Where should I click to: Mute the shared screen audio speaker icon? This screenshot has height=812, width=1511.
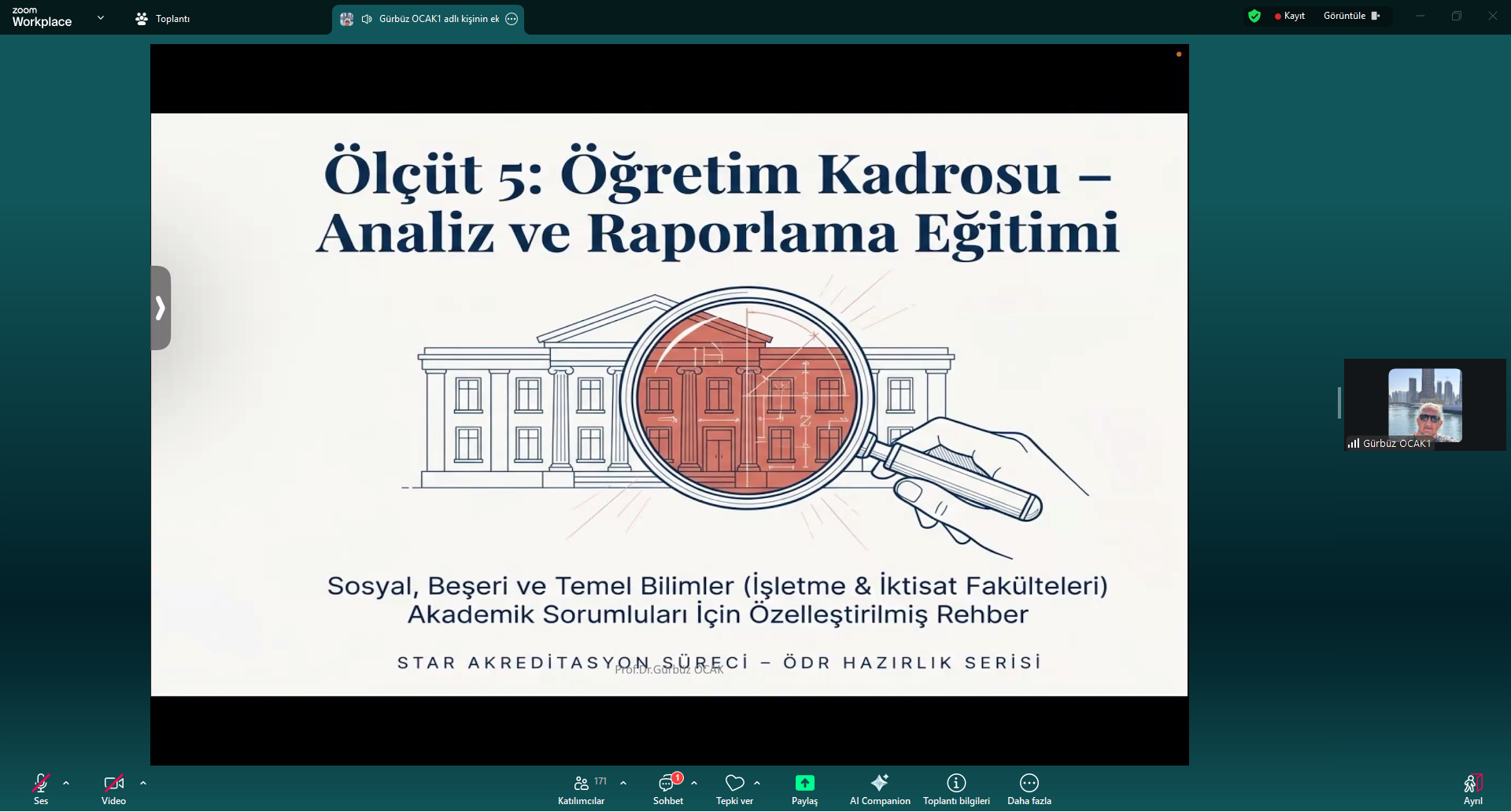click(x=366, y=19)
